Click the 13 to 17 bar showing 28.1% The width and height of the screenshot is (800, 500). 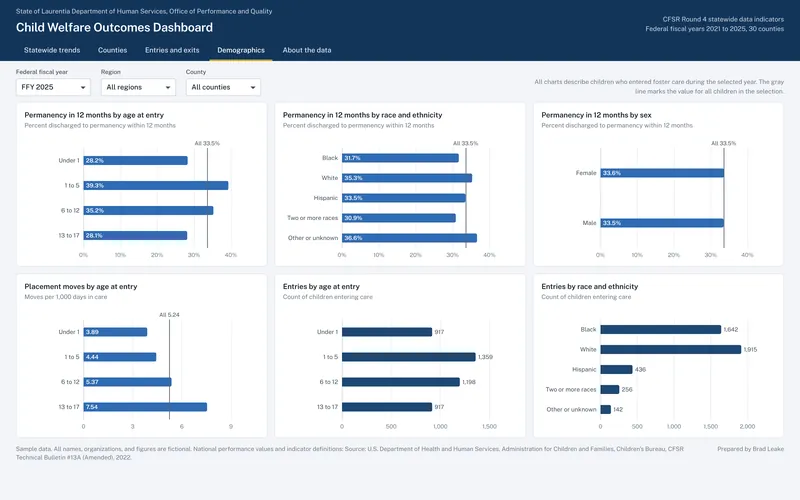135,235
